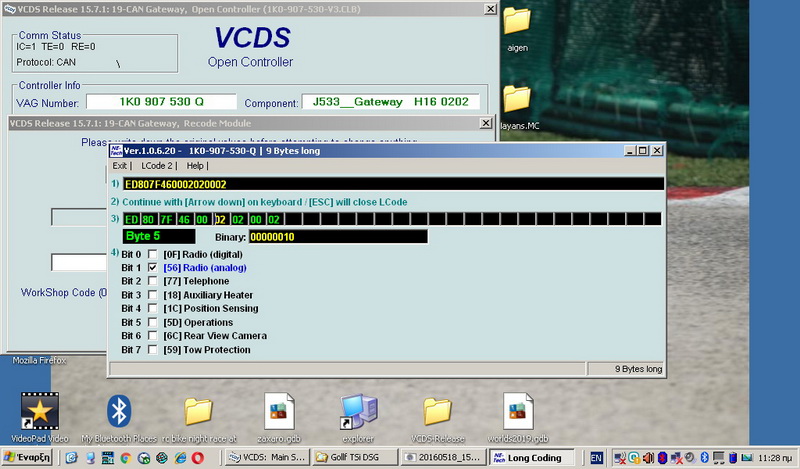Click the Byte 5 indicator label
The width and height of the screenshot is (800, 469).
pyautogui.click(x=159, y=236)
